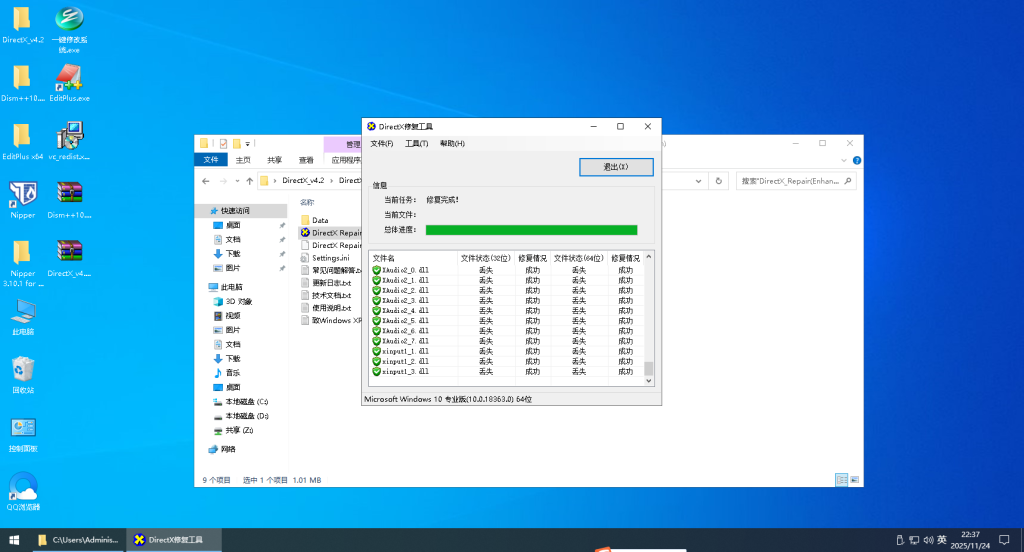Open the QQ浏览器 desktop shortcut
This screenshot has height=552, width=1024.
(22, 487)
